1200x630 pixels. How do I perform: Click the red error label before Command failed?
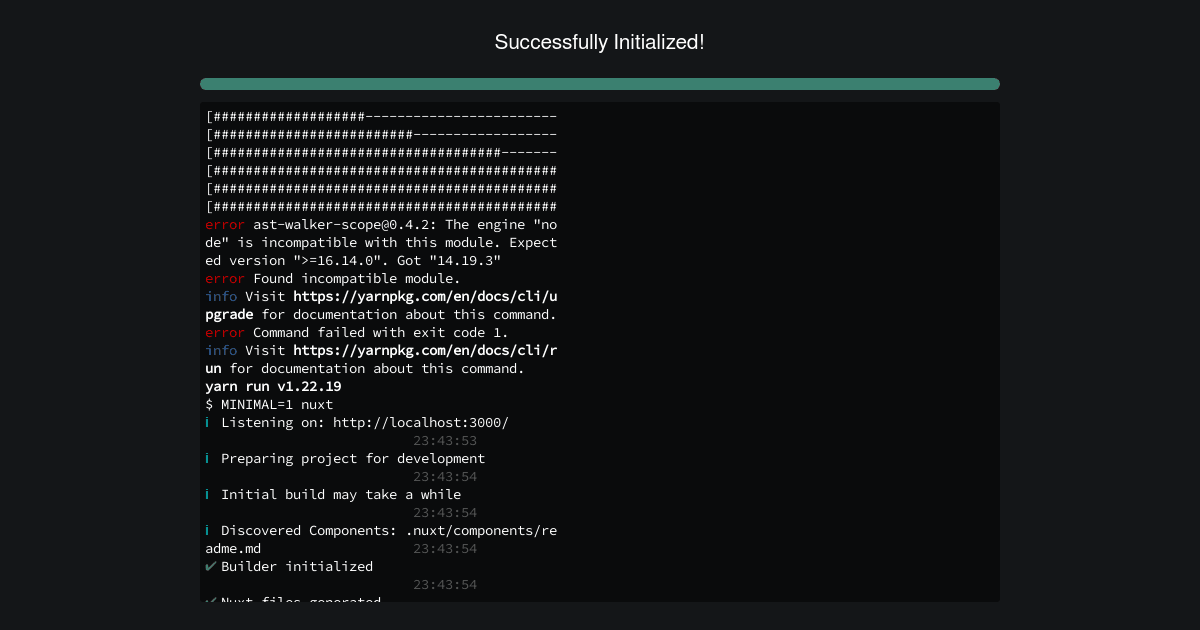coord(225,332)
